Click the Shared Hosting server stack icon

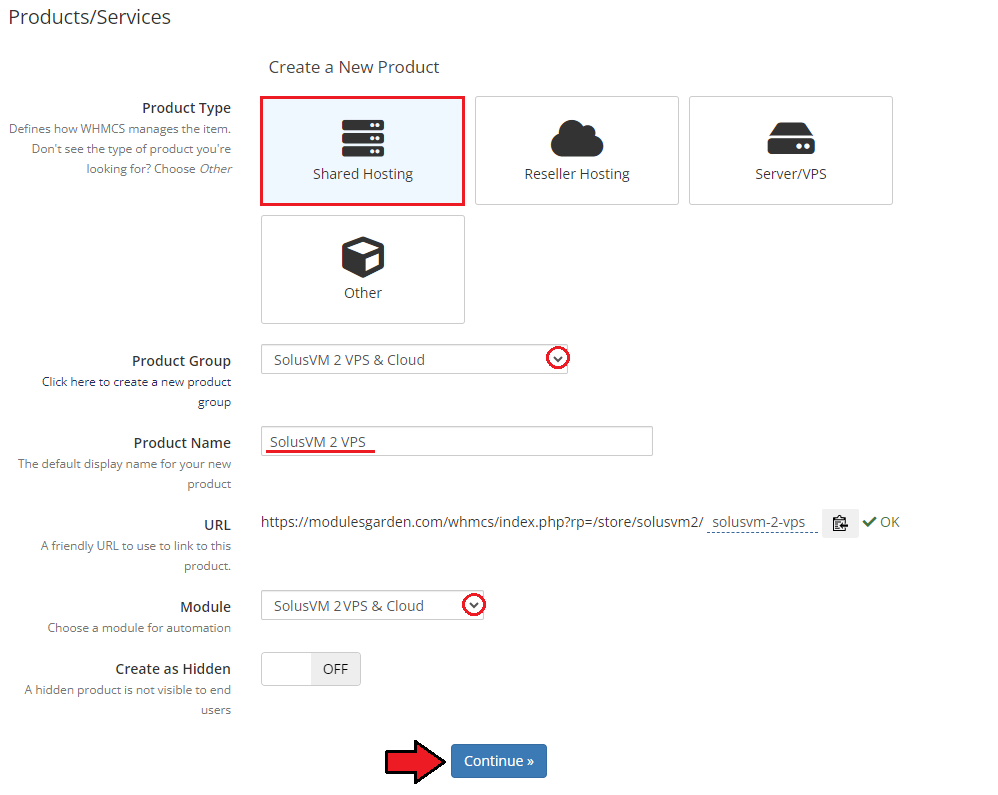tap(363, 138)
